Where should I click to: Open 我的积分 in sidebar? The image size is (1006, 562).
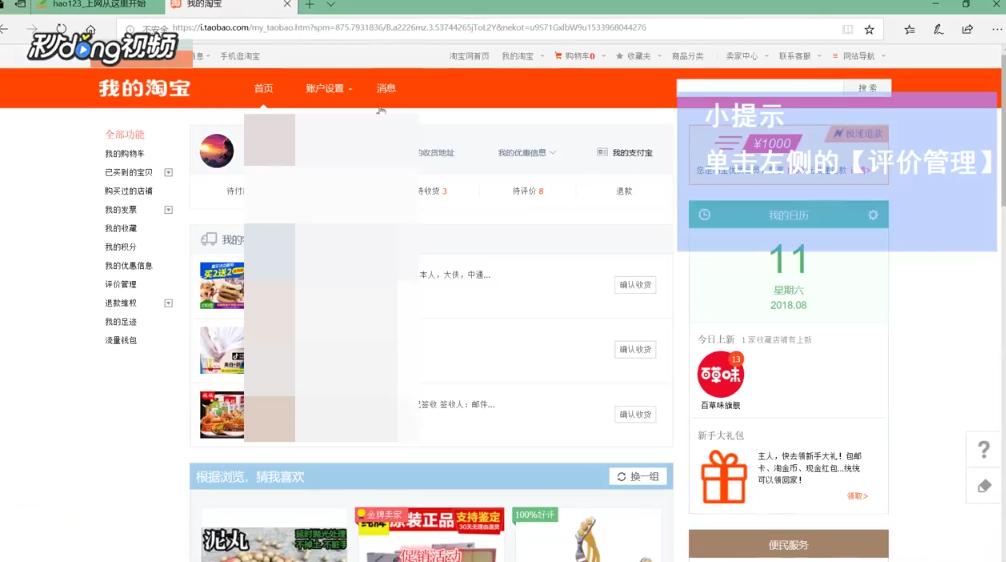[121, 247]
